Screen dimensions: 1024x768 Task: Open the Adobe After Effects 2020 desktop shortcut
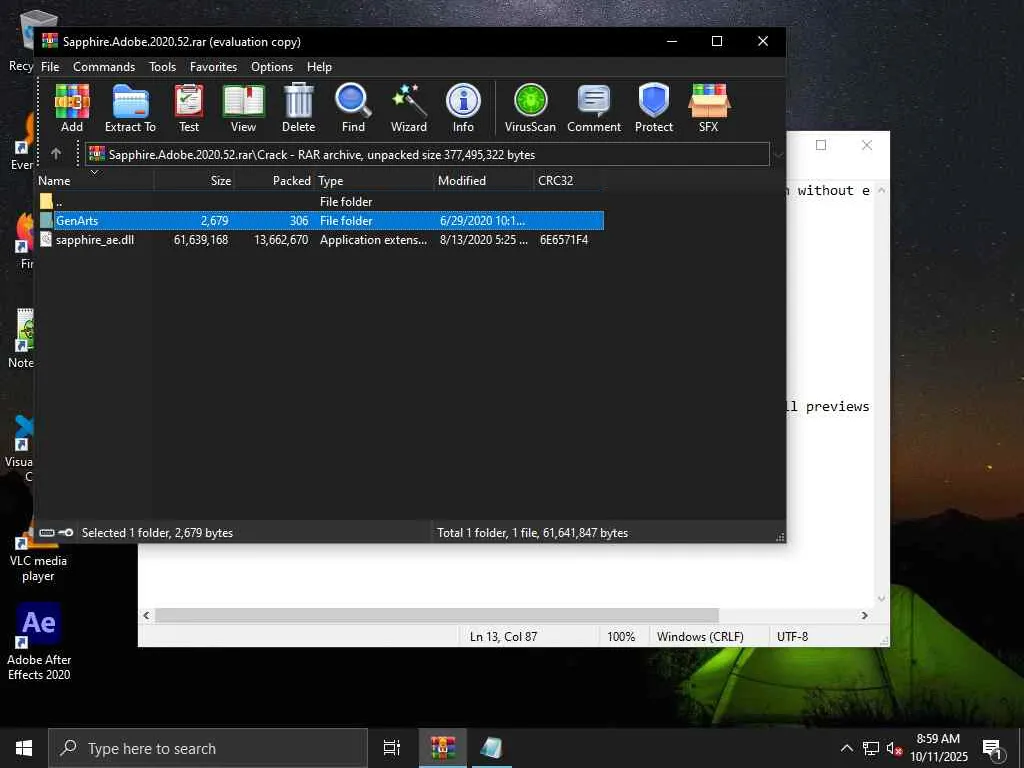coord(39,642)
